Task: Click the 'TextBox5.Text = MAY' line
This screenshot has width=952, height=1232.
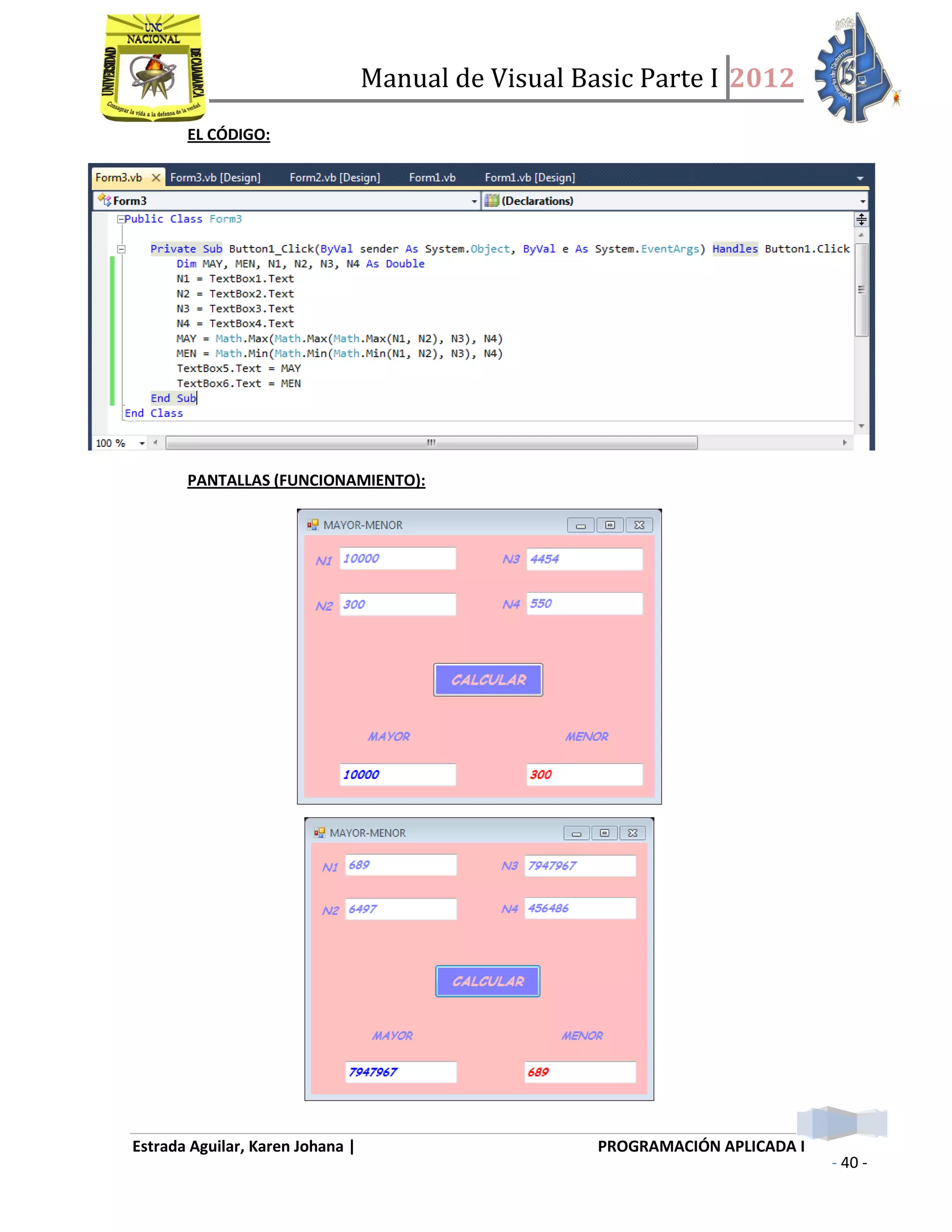Action: pyautogui.click(x=238, y=368)
